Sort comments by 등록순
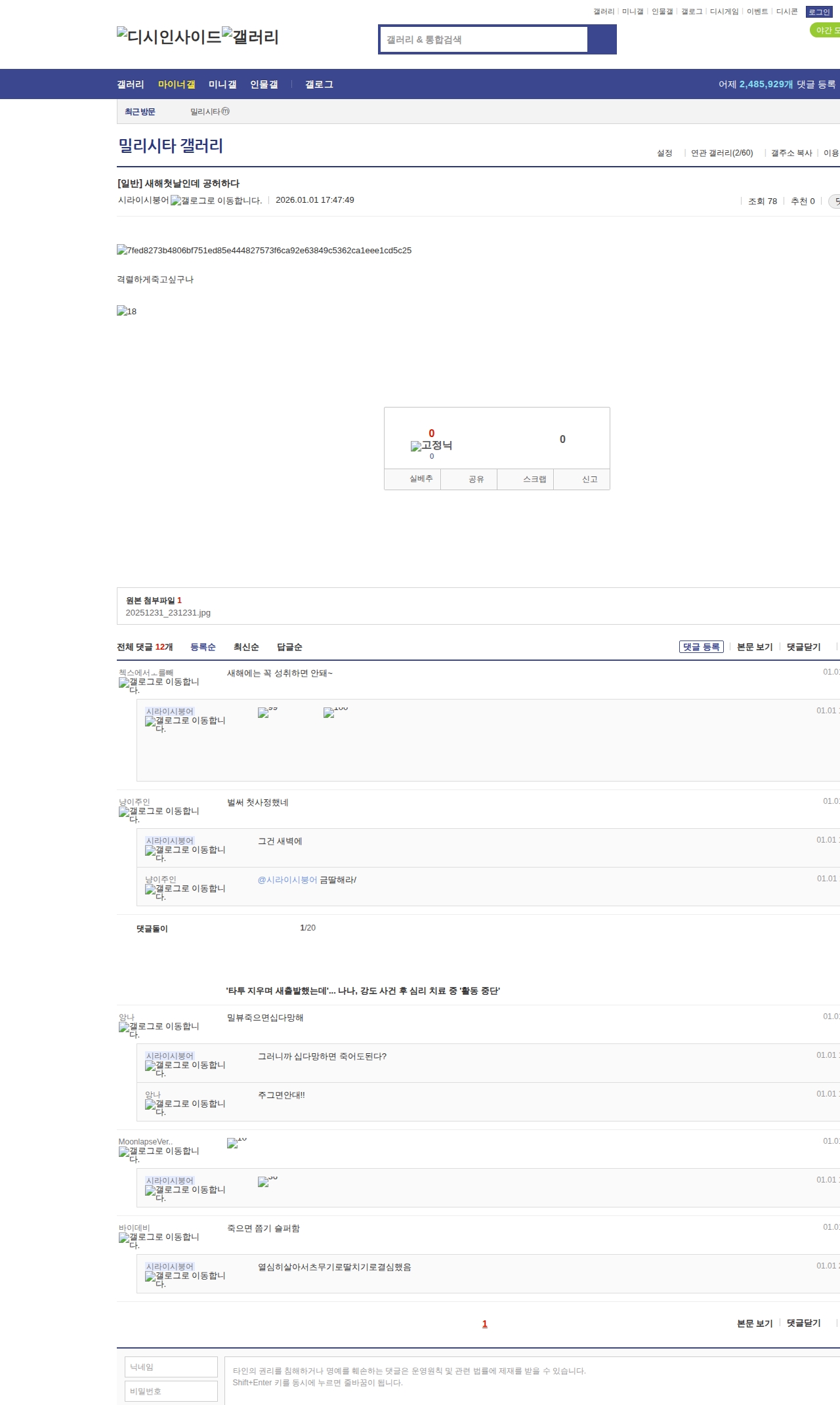Screen dimensions: 840x1405 (203, 647)
